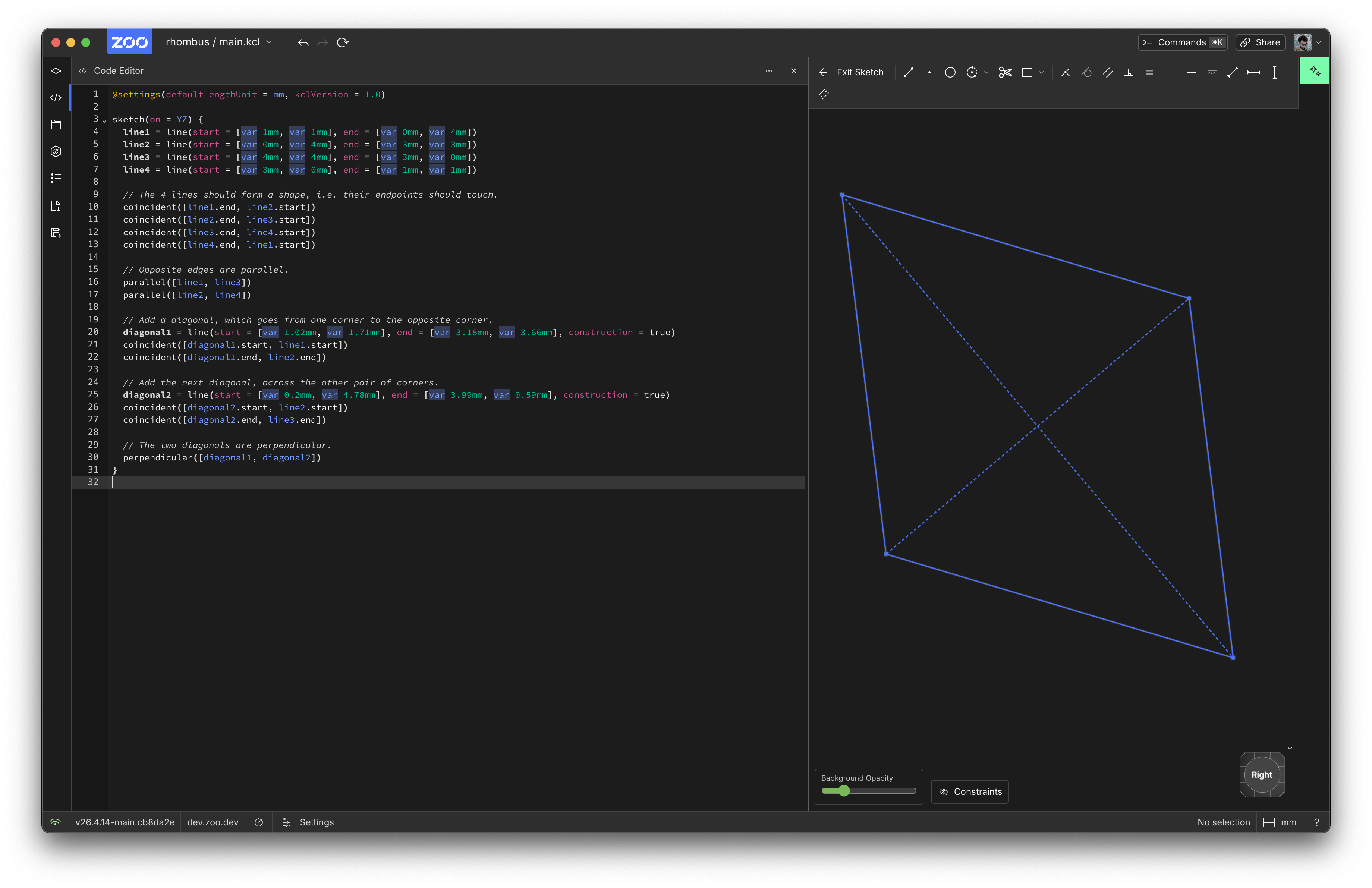Click the help question mark icon
Viewport: 1372px width, 888px height.
click(x=1317, y=822)
